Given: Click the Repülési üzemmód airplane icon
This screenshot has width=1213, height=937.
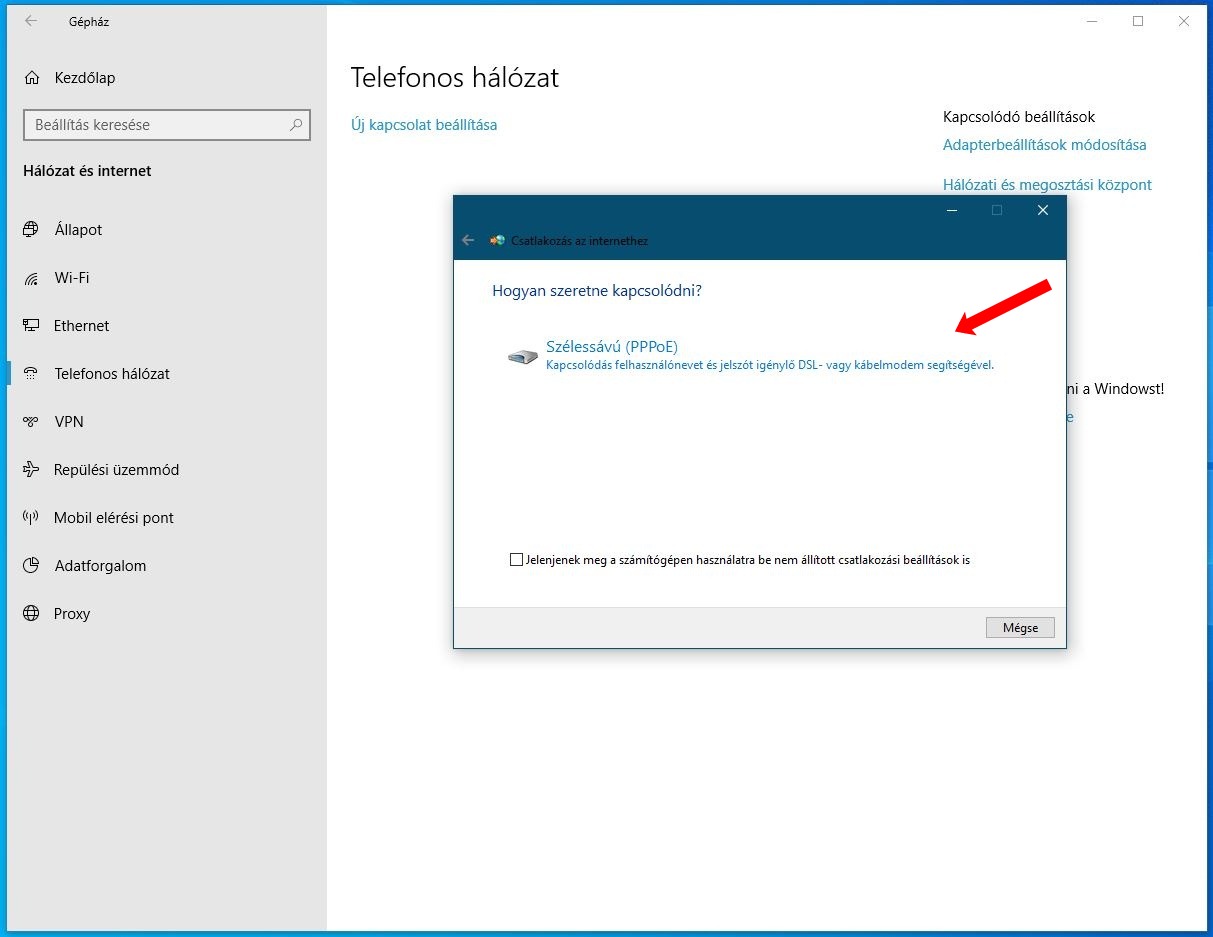Looking at the screenshot, I should click(32, 470).
